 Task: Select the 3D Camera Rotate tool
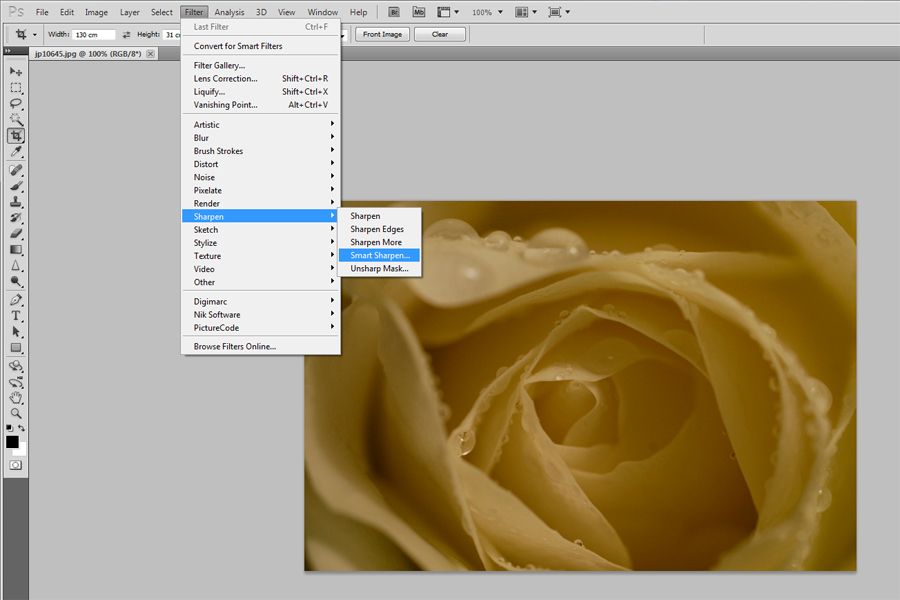(15, 382)
